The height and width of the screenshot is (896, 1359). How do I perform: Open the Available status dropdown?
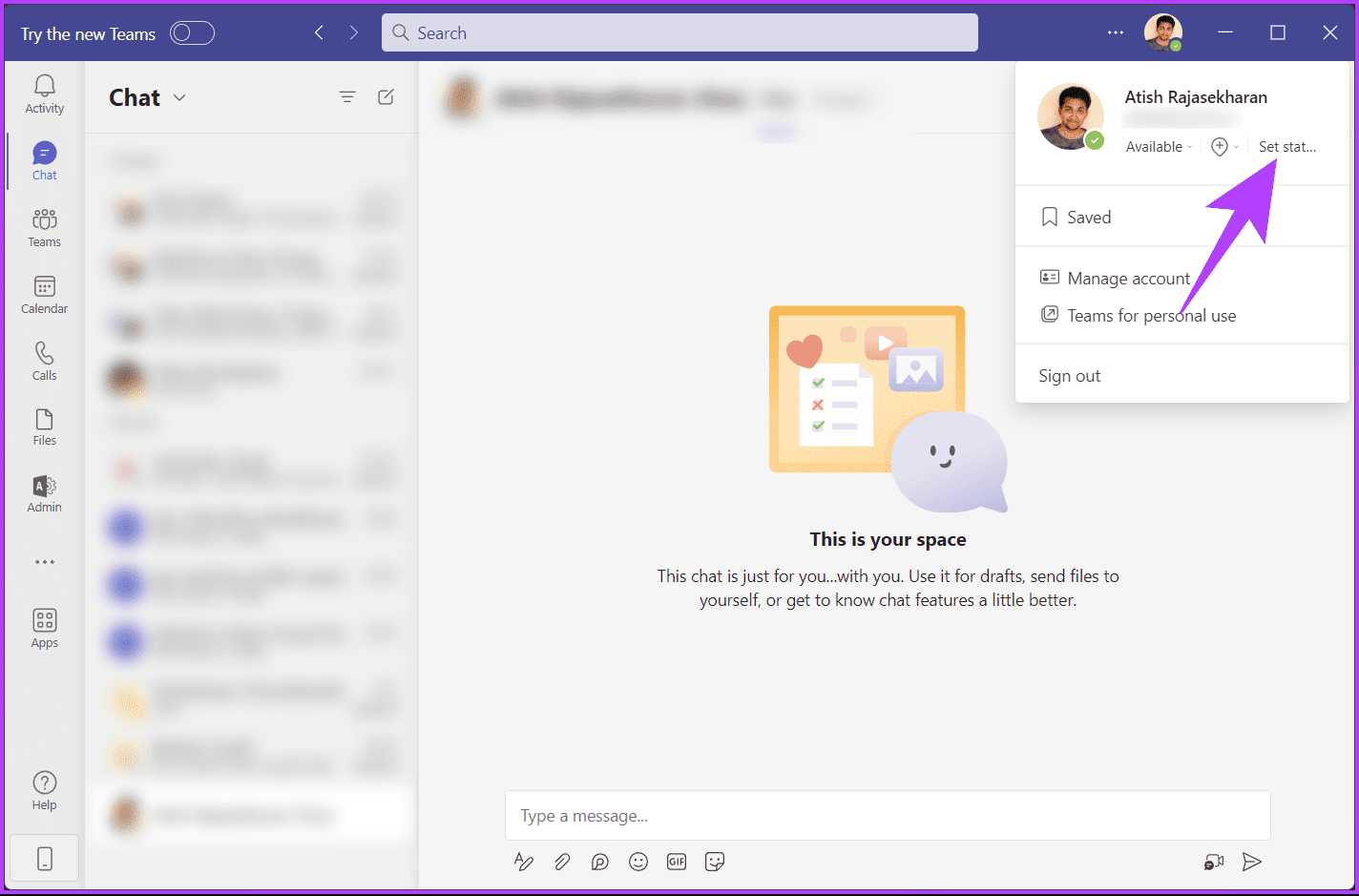pos(1157,146)
